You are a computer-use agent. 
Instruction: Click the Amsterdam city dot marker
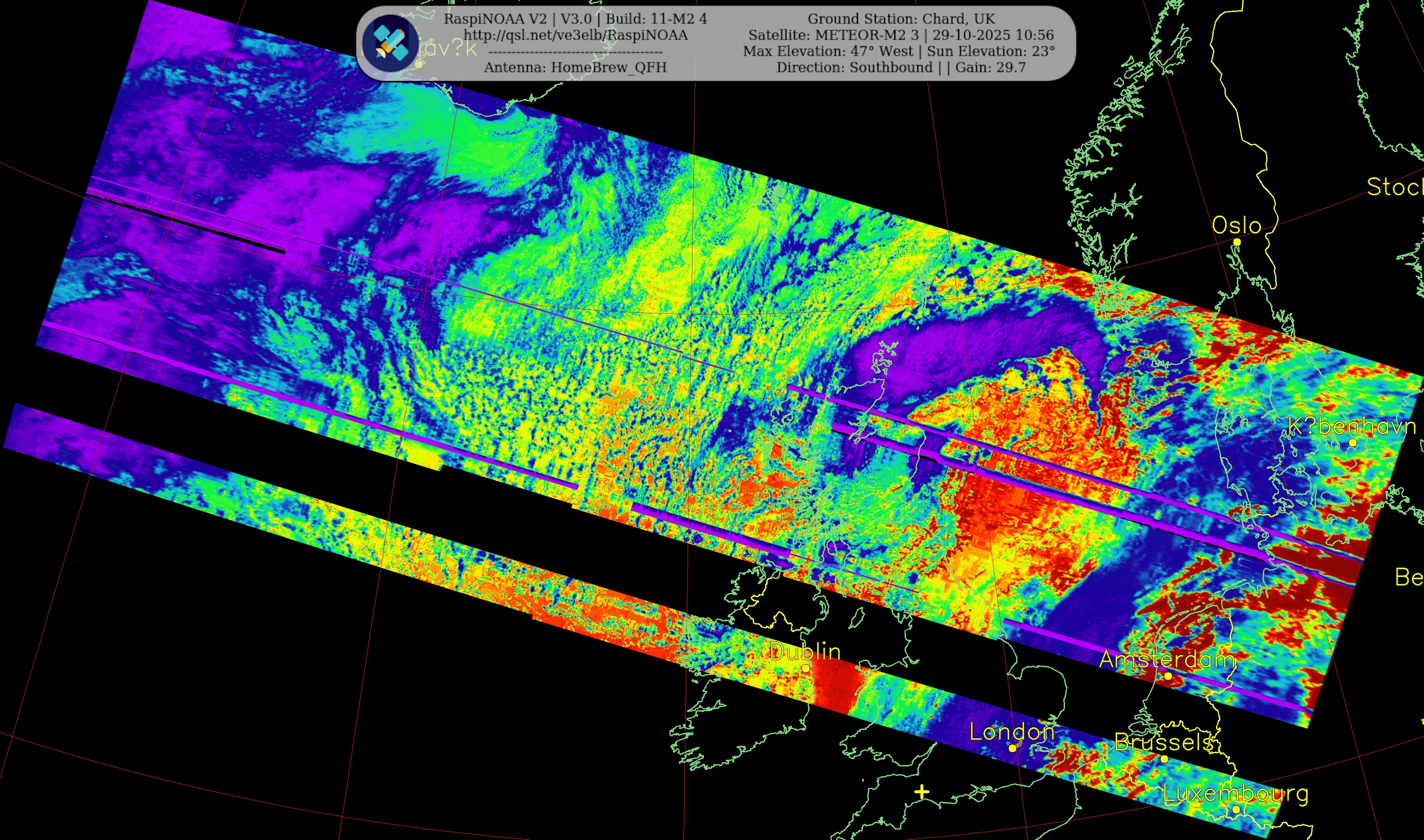point(1168,676)
